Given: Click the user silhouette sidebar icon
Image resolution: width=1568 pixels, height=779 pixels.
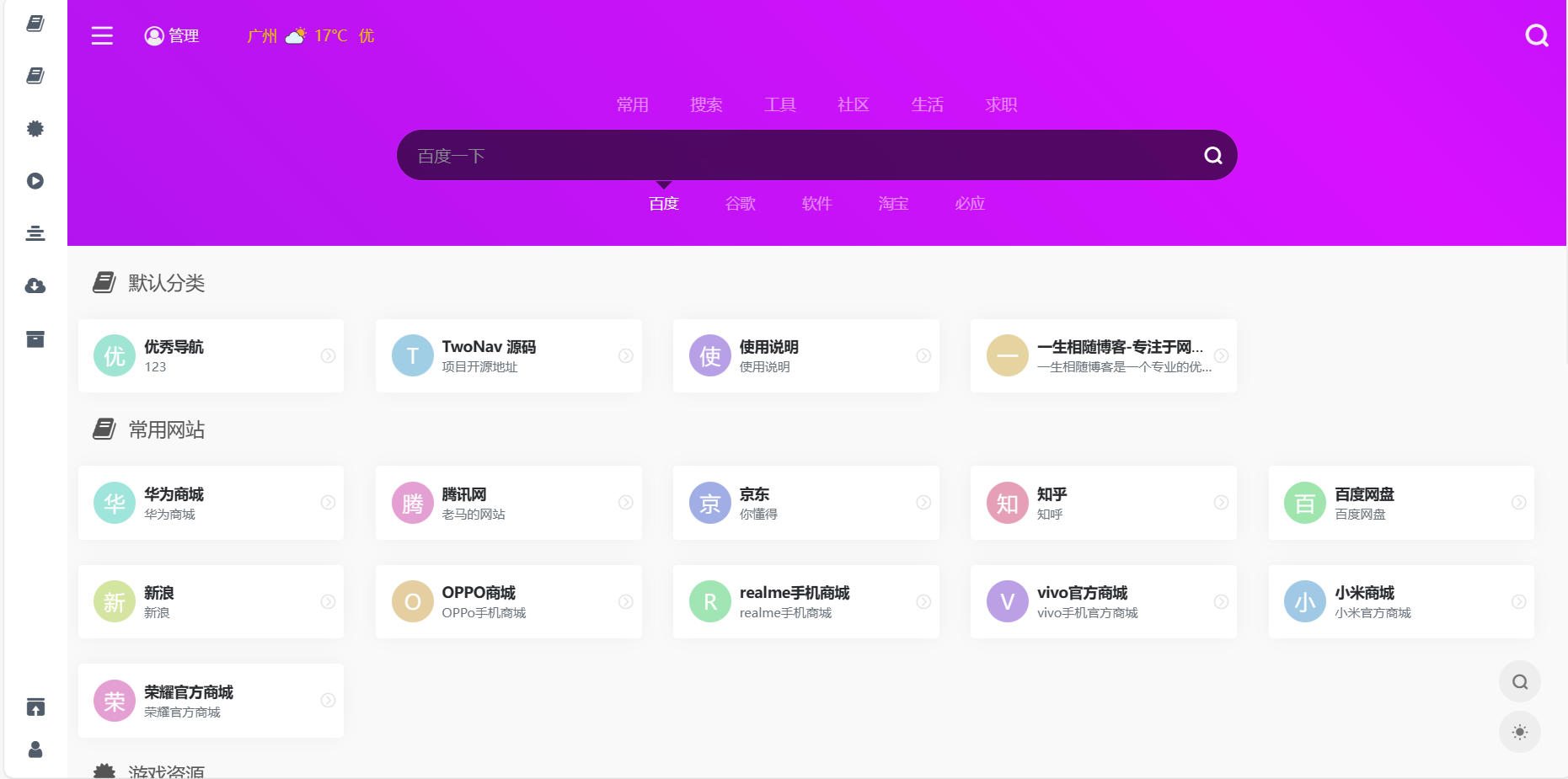Looking at the screenshot, I should (35, 750).
